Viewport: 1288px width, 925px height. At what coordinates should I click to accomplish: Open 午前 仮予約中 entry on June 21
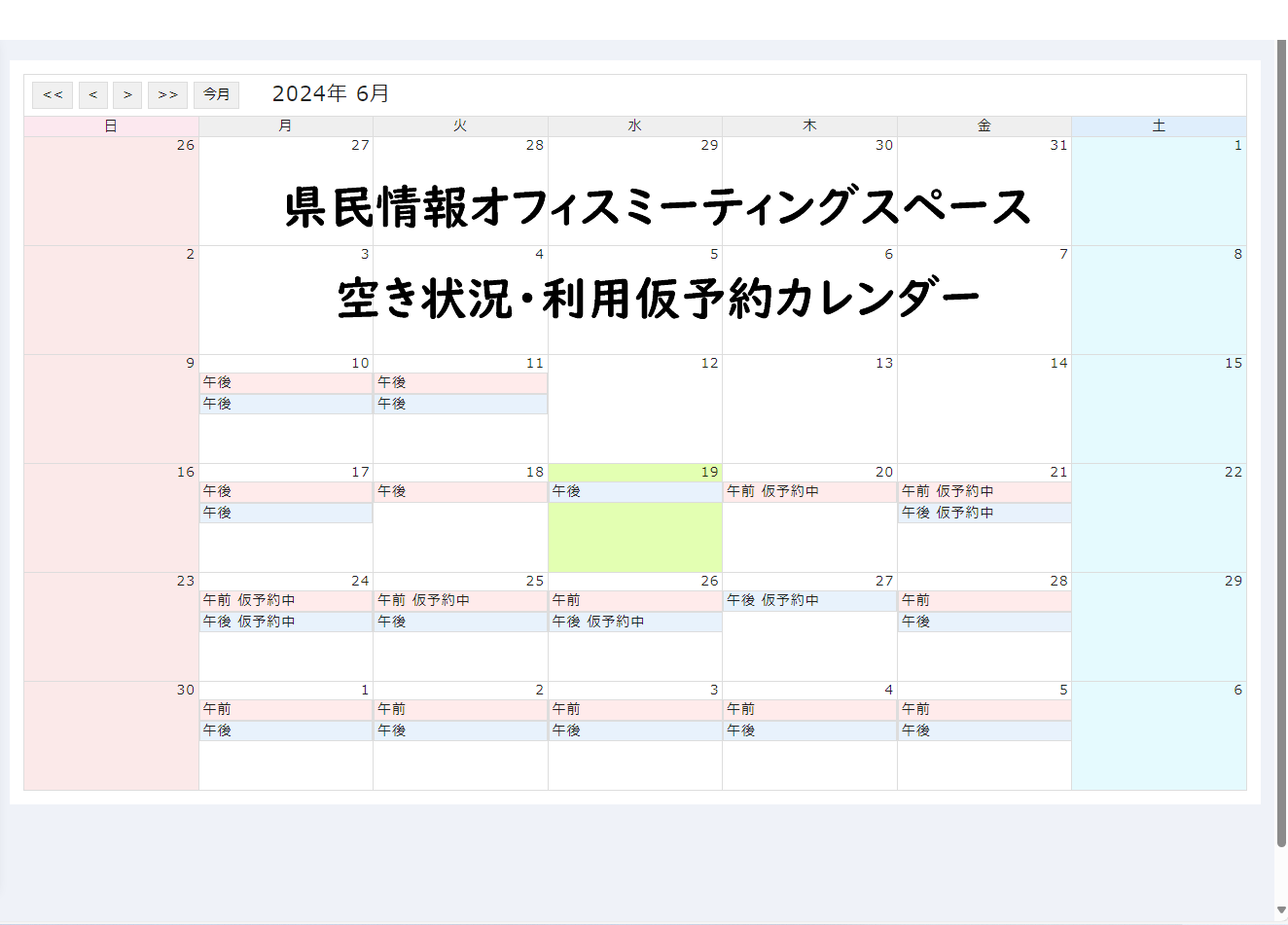coord(984,492)
